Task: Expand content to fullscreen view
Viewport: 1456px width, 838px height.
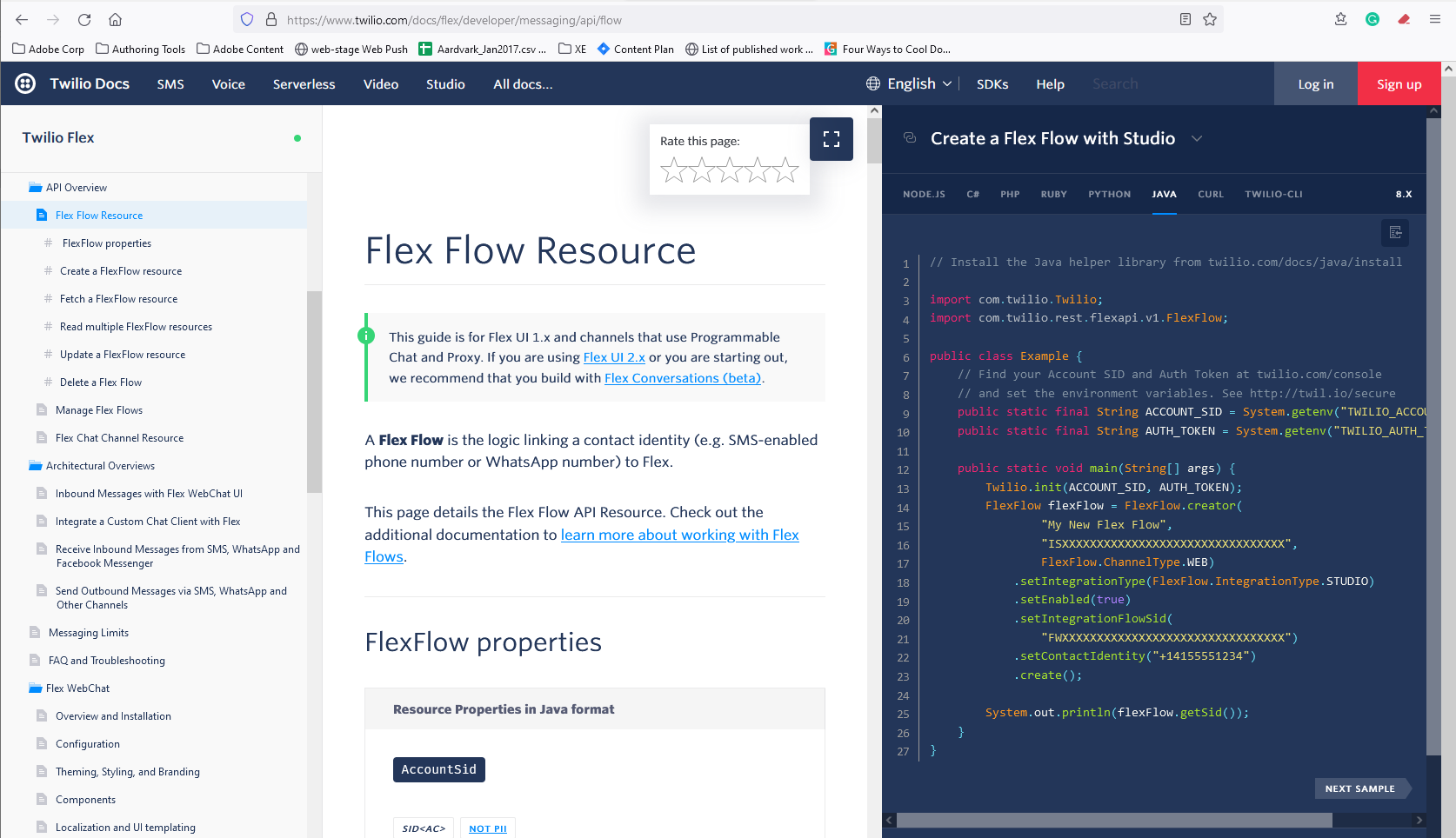Action: click(832, 139)
